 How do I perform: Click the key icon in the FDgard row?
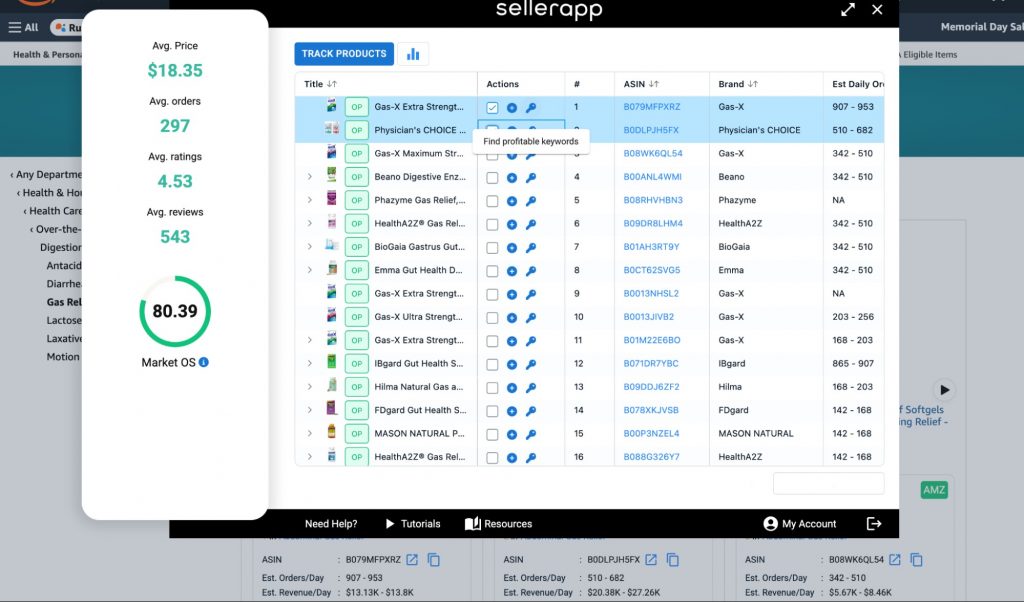pos(531,411)
